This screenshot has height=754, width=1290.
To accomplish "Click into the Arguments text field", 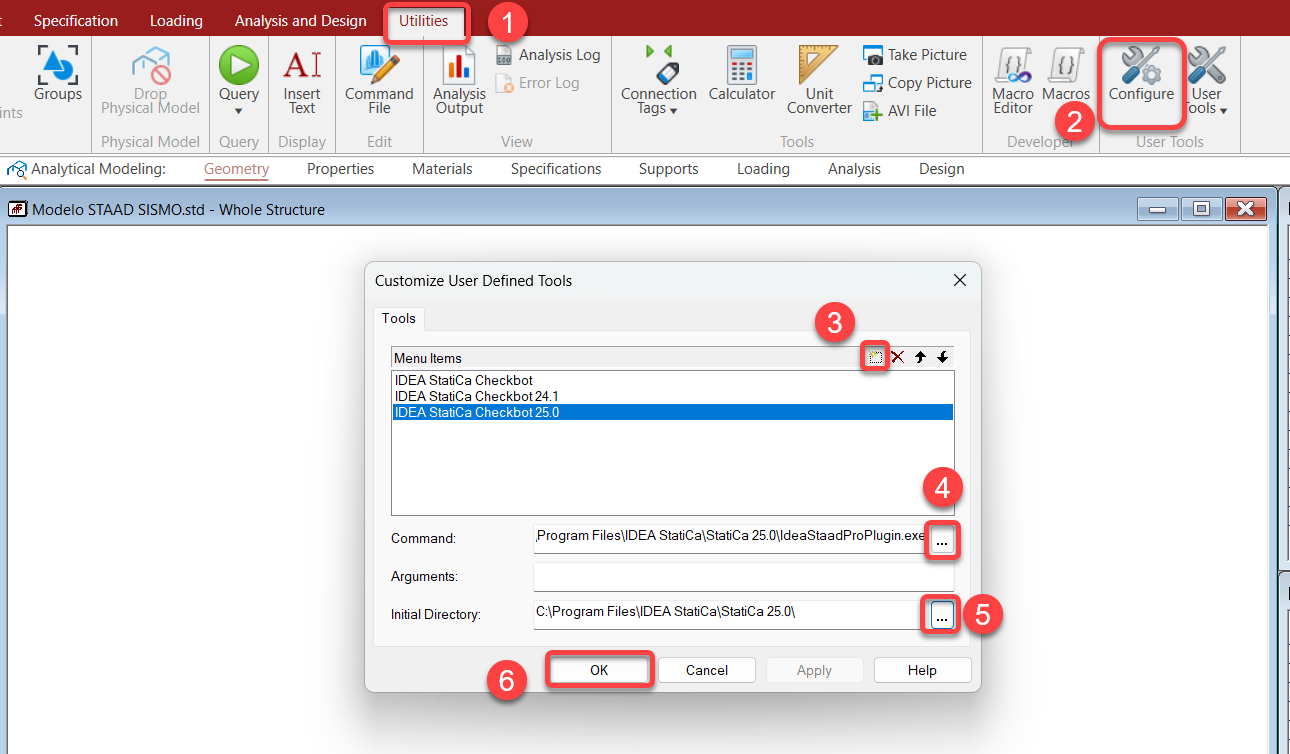I will click(743, 577).
